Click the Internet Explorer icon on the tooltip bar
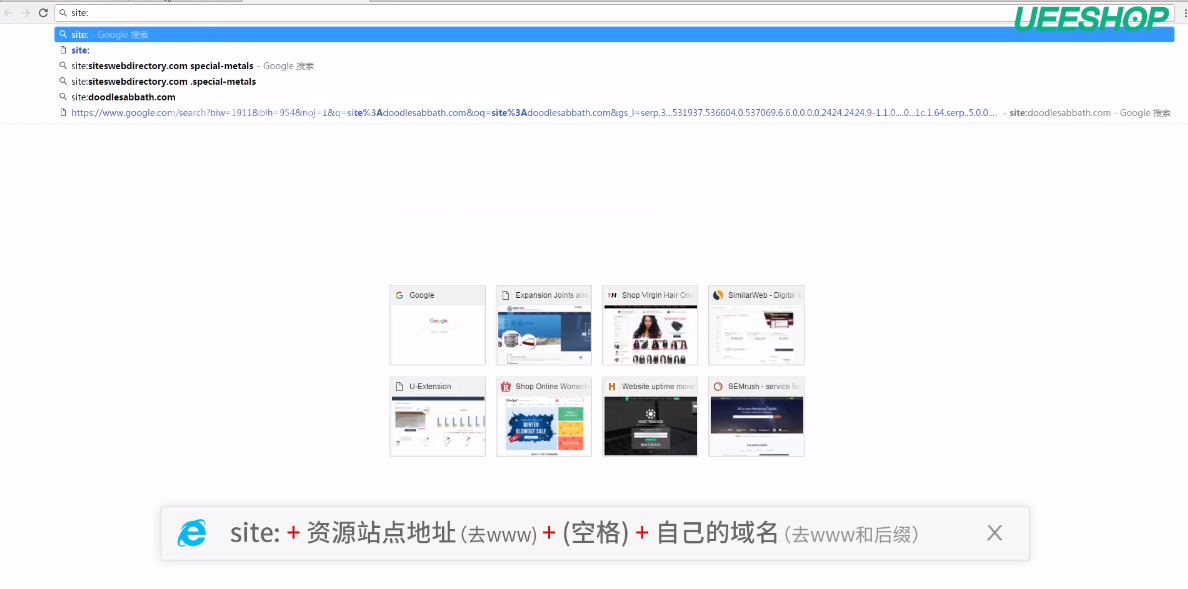Image resolution: width=1188 pixels, height=589 pixels. [191, 532]
